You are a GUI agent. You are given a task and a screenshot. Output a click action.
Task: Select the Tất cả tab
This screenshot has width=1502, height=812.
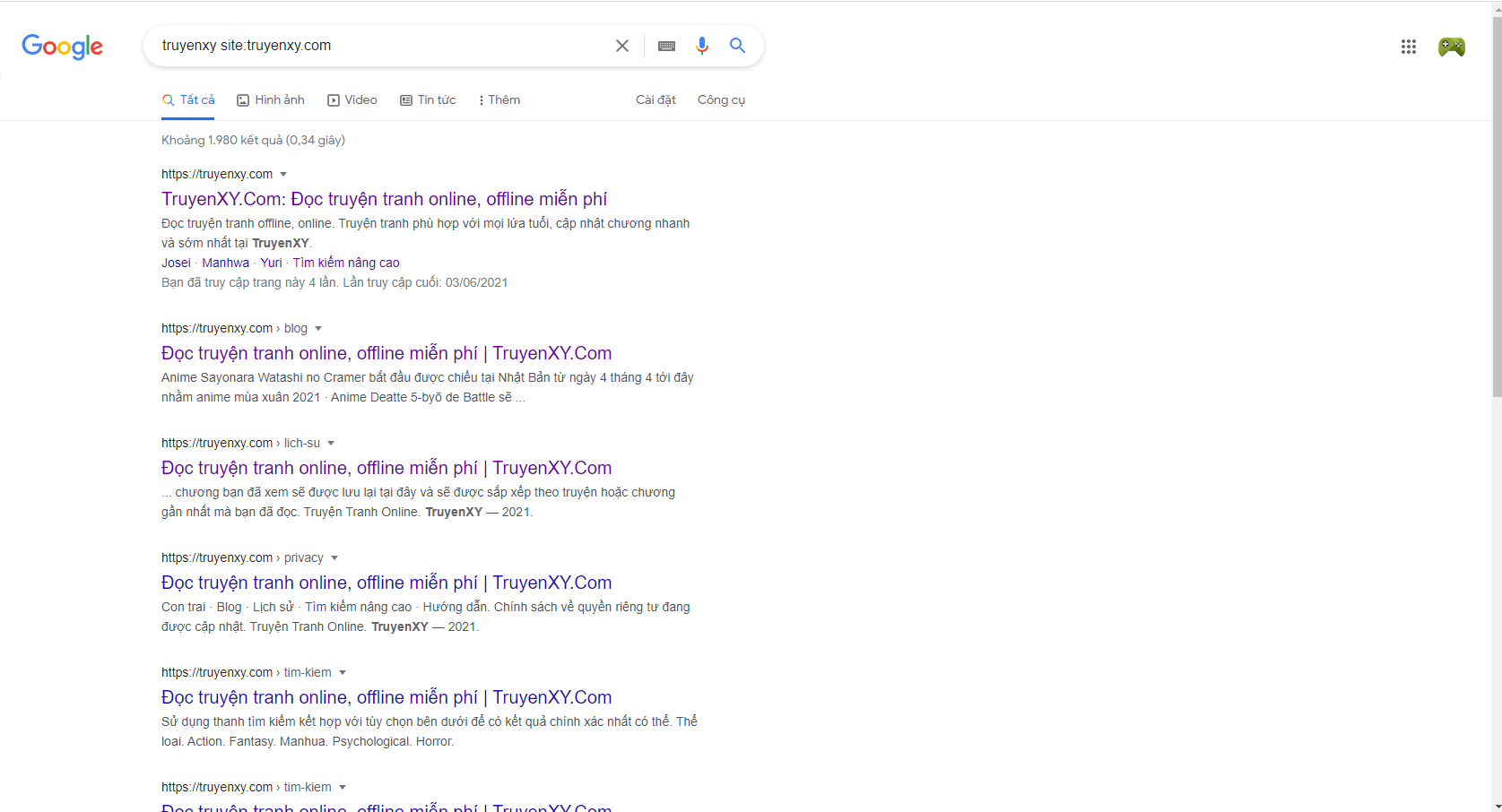point(188,100)
